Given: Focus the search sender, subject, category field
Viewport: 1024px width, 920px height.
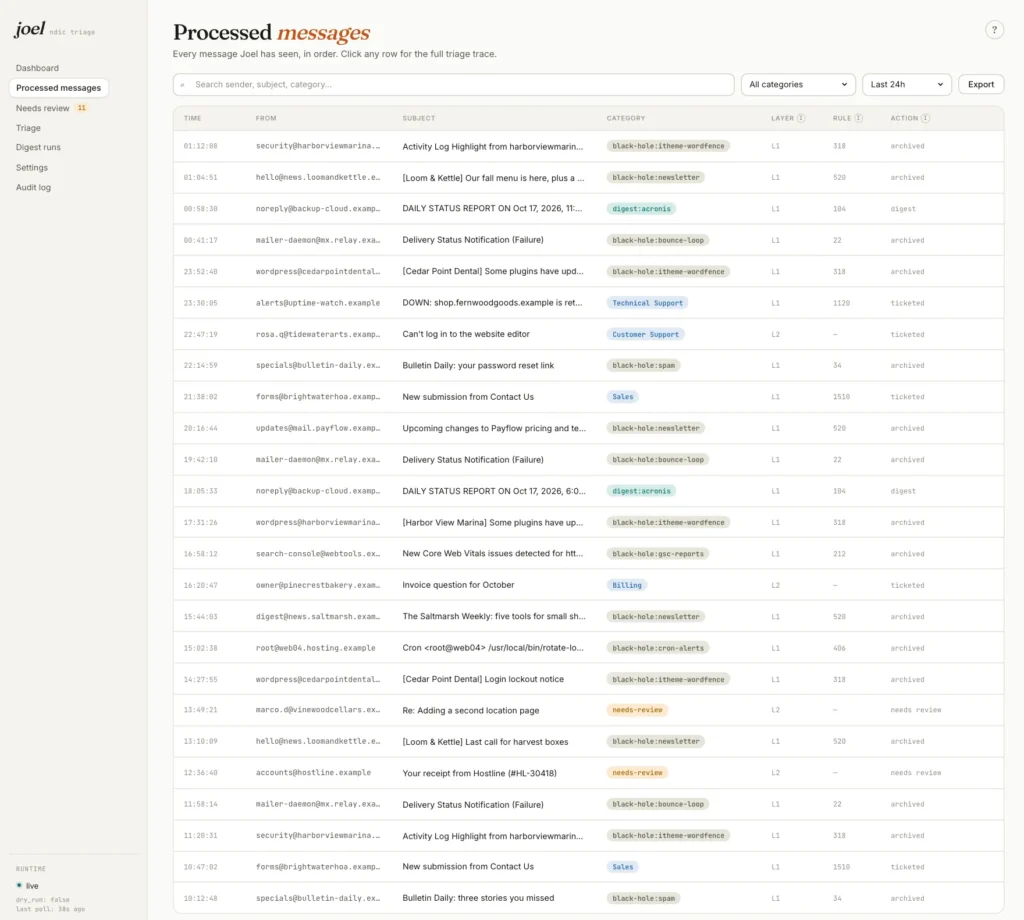Looking at the screenshot, I should coord(453,85).
